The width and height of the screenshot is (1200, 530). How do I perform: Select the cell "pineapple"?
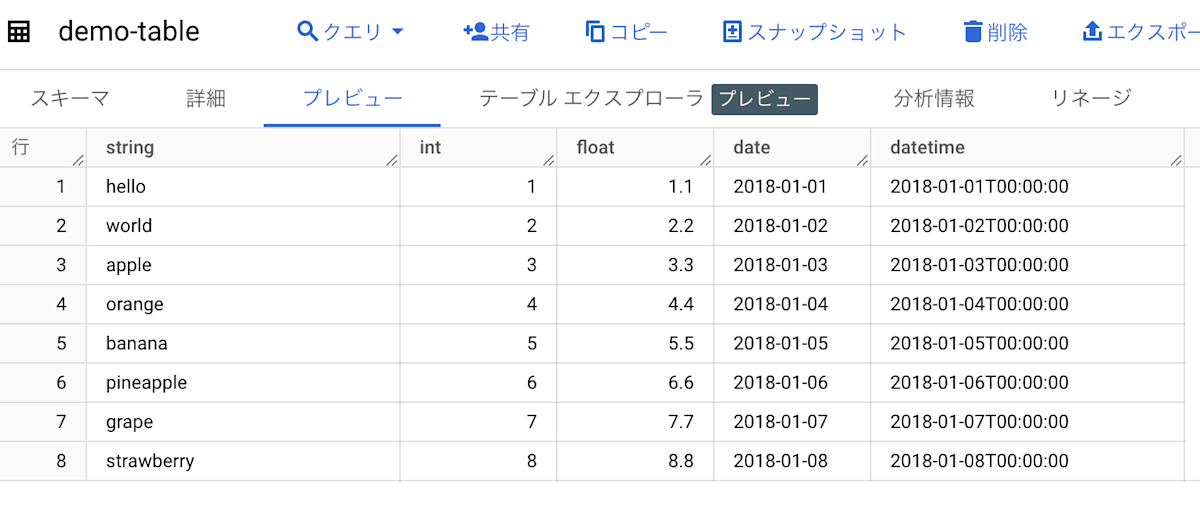243,383
